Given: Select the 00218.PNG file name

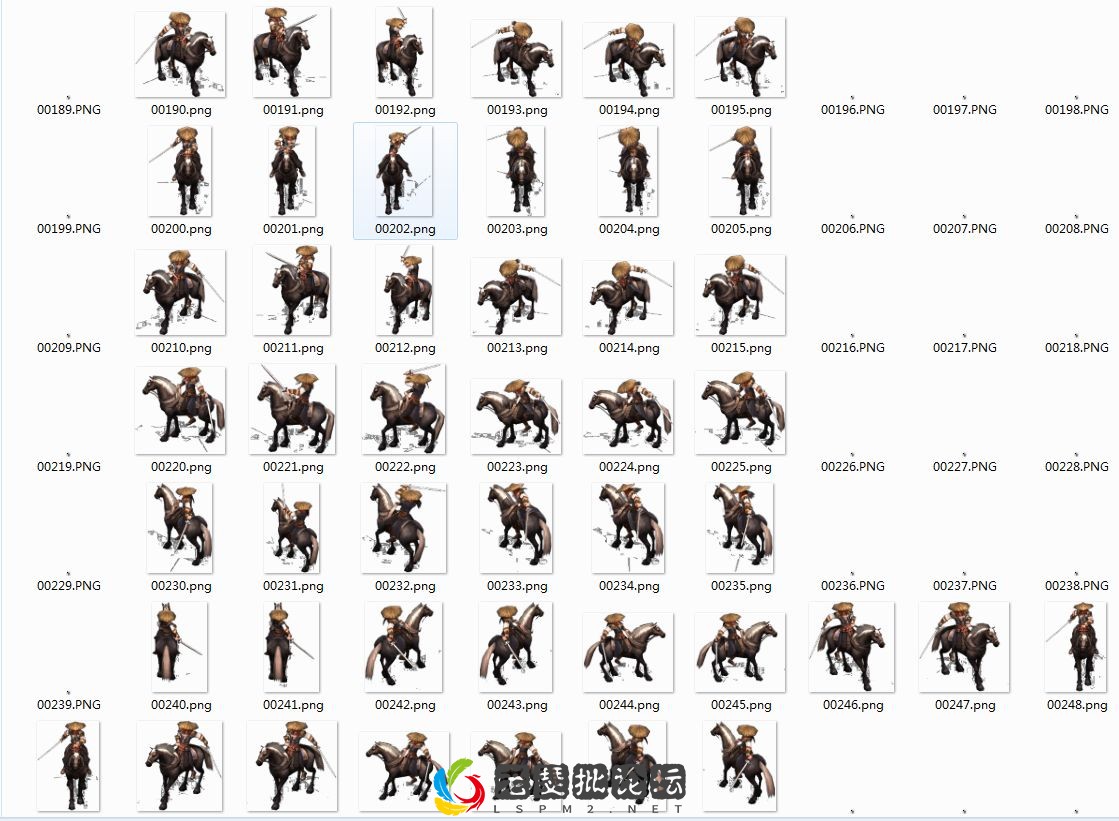Looking at the screenshot, I should pos(1077,348).
